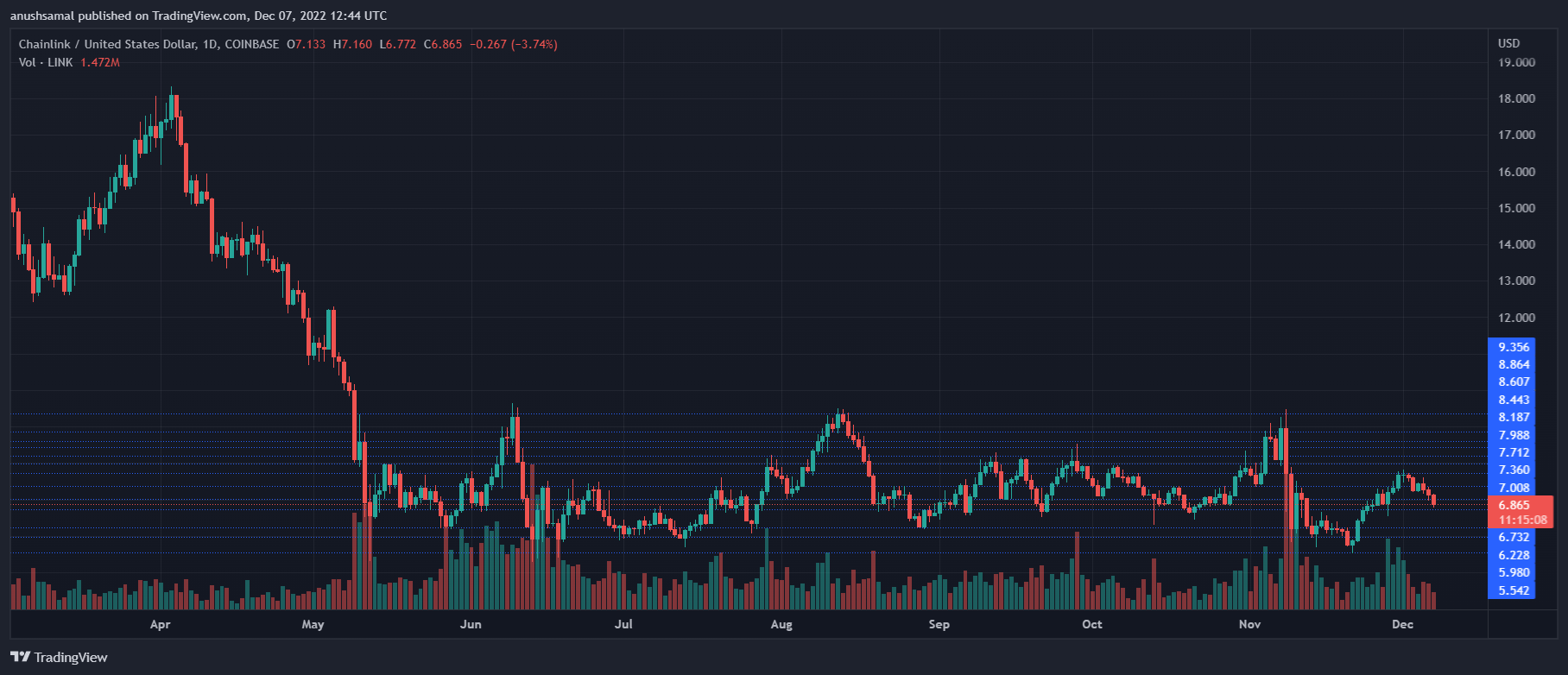Click the Aug label on time axis

tap(781, 624)
